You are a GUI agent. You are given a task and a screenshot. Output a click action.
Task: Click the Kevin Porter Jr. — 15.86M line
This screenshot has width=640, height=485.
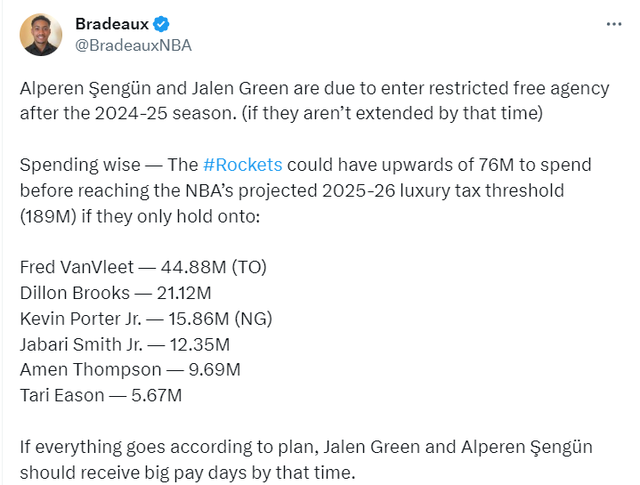(x=146, y=319)
